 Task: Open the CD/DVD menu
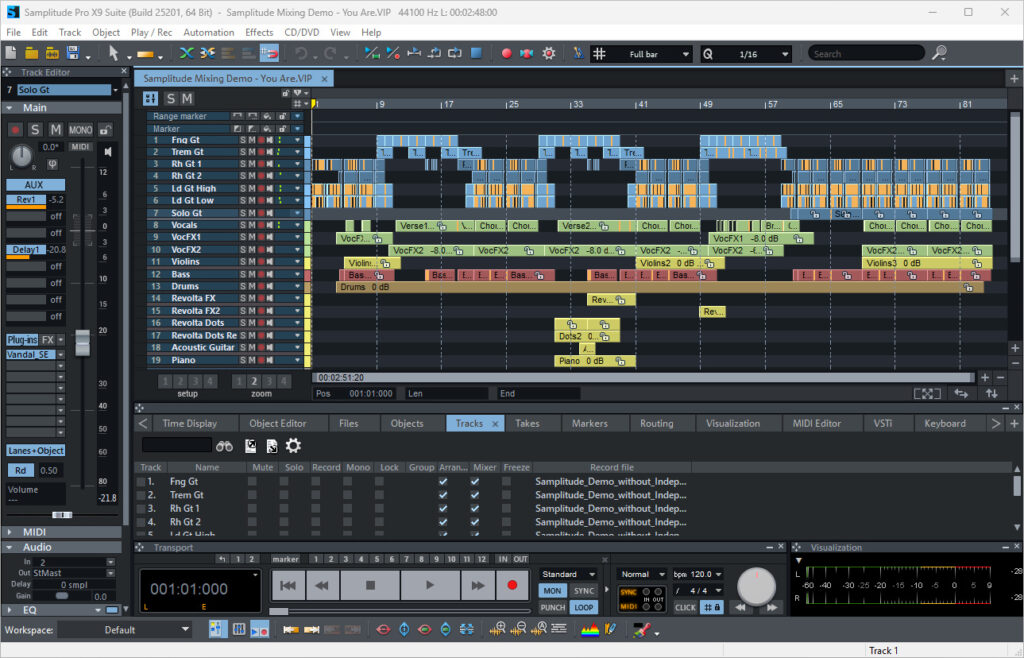click(x=302, y=33)
